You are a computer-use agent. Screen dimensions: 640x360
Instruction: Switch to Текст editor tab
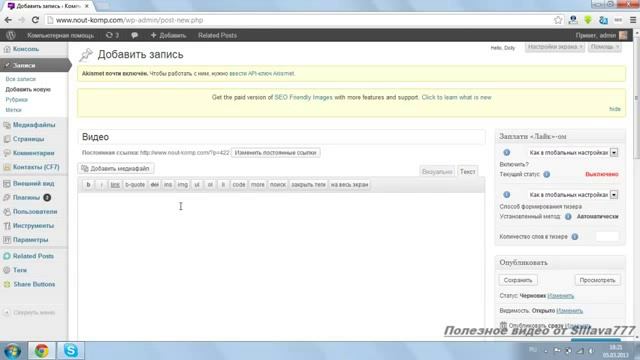(467, 171)
